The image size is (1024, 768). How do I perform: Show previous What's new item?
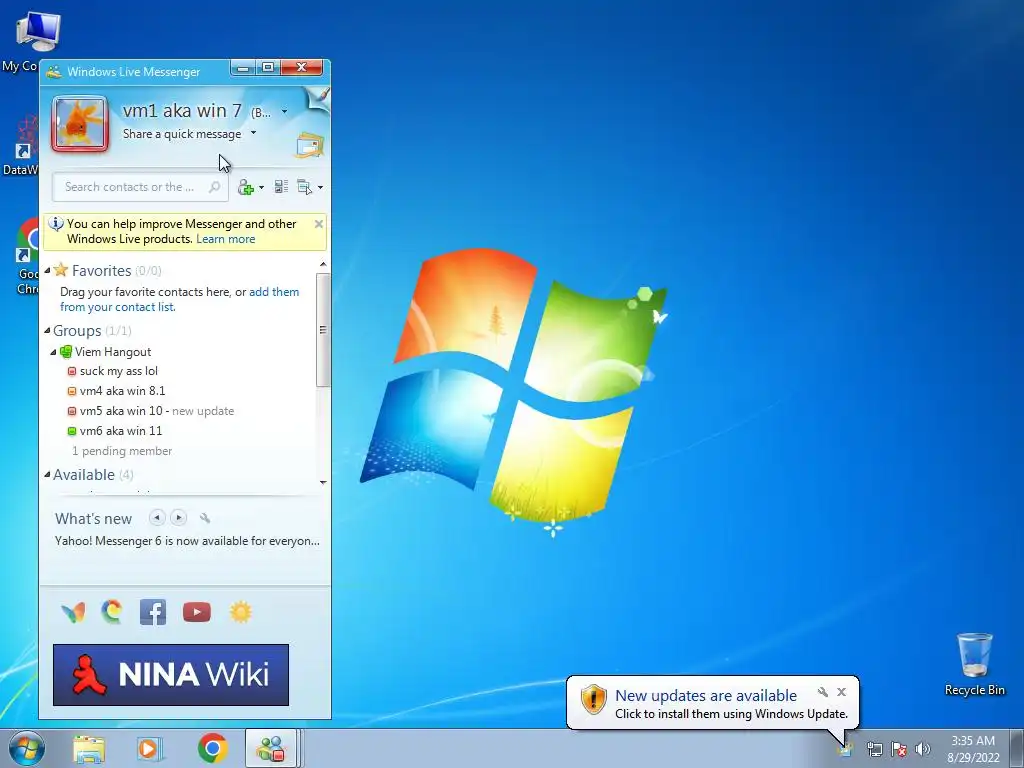157,518
